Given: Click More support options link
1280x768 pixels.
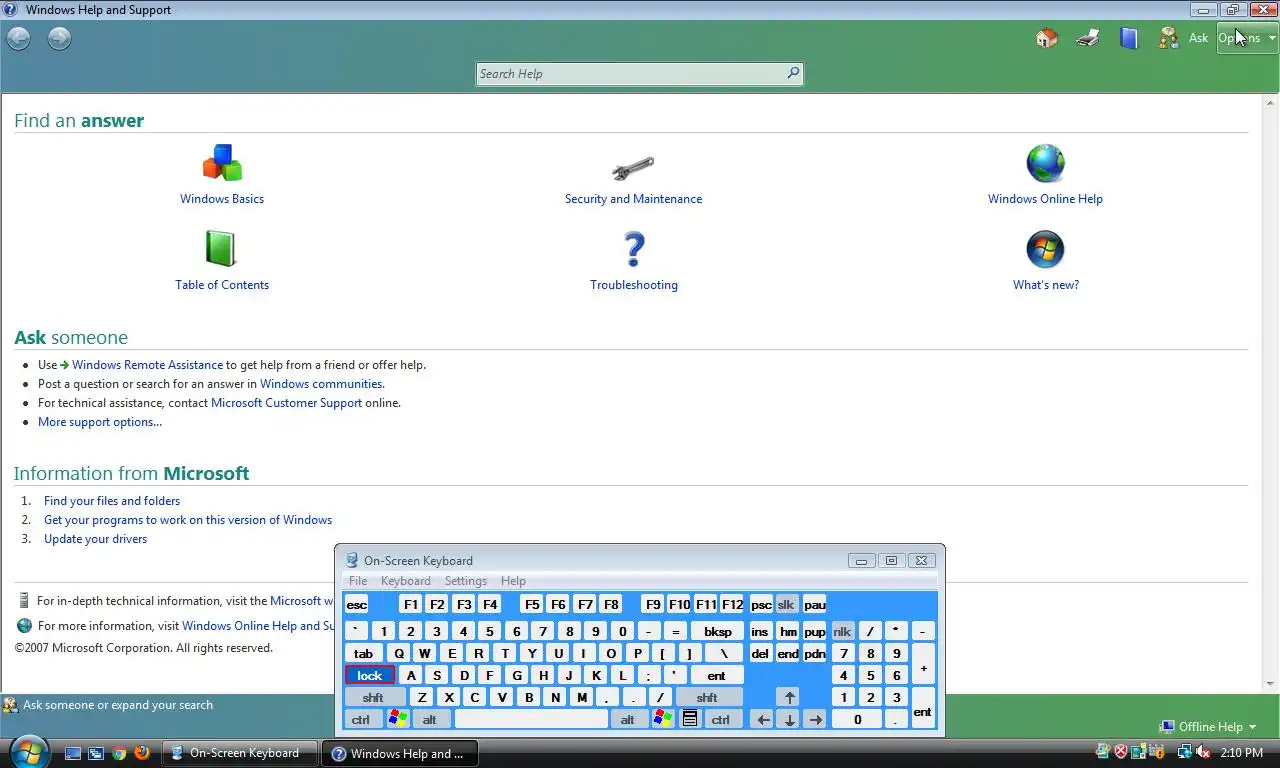Looking at the screenshot, I should coord(100,422).
